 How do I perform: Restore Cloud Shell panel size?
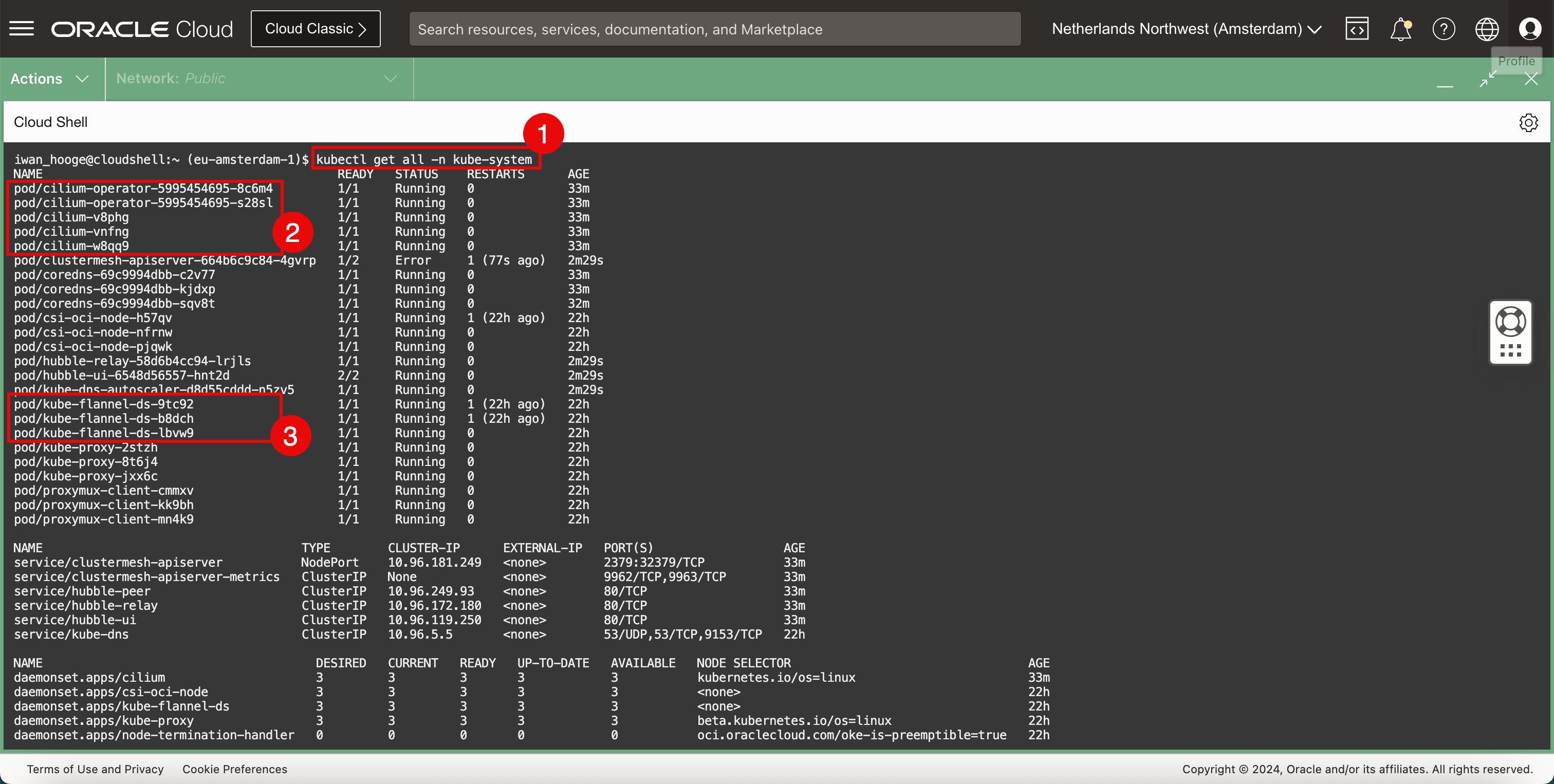pyautogui.click(x=1488, y=79)
